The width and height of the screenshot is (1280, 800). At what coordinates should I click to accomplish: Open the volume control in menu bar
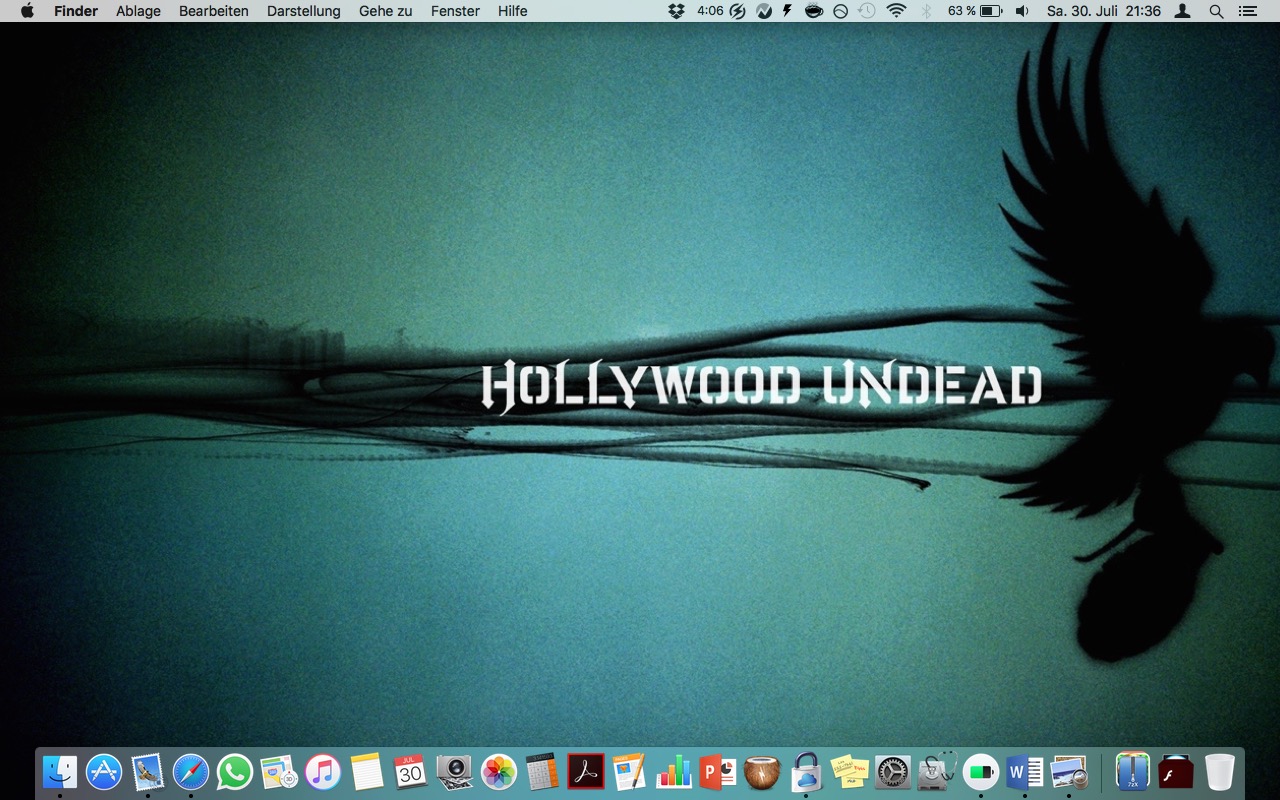1022,11
